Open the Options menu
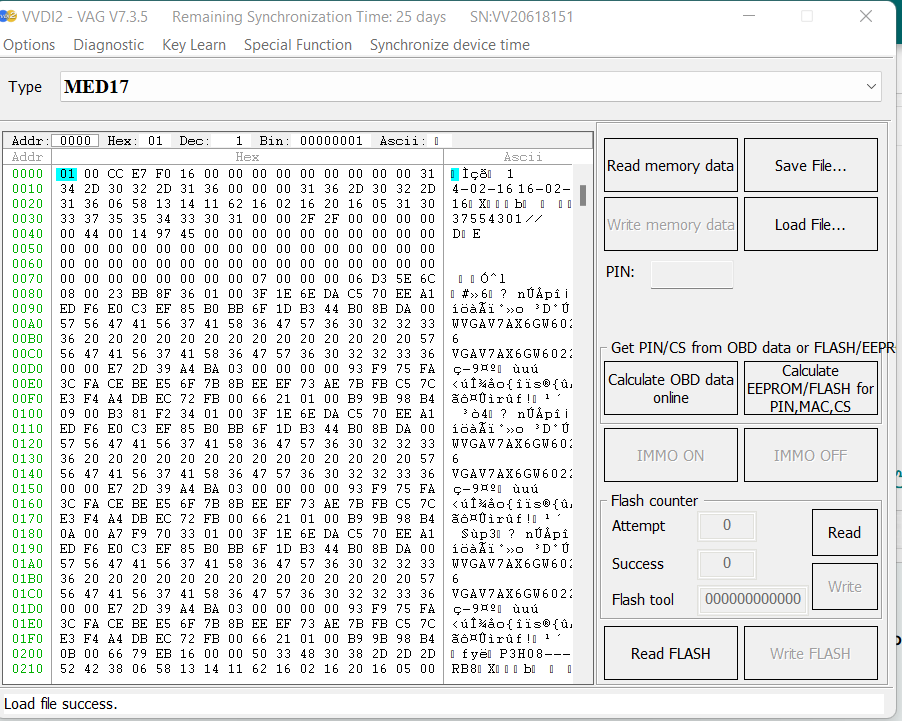The height and width of the screenshot is (721, 902). point(29,45)
